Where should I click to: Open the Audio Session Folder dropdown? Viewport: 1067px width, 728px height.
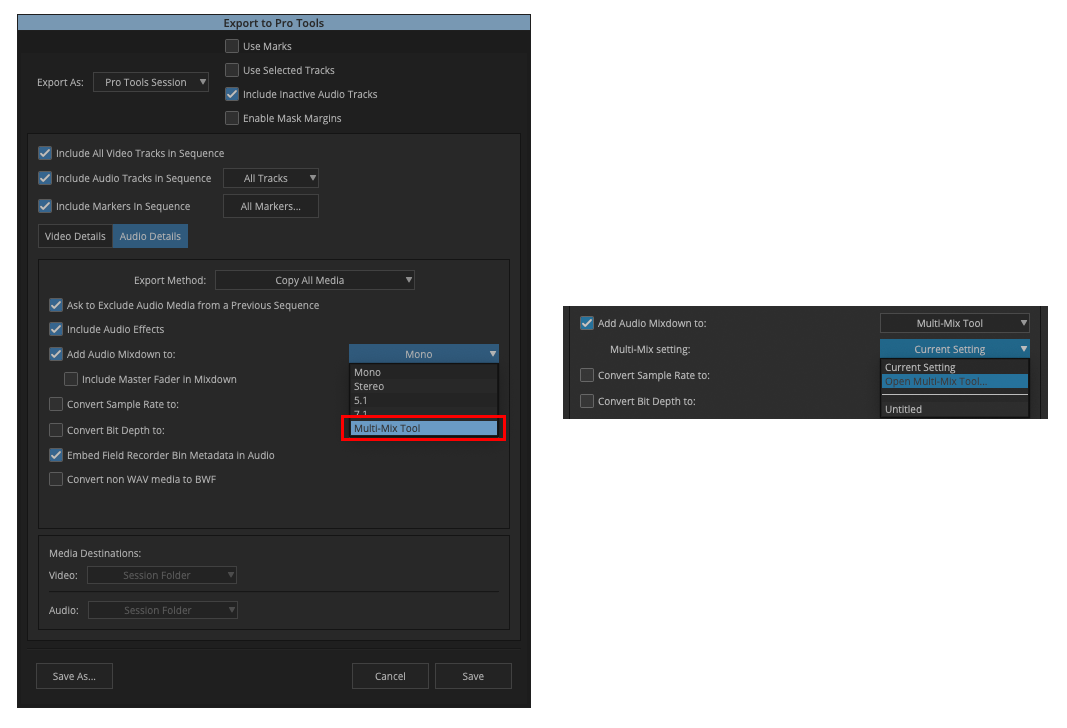[x=163, y=610]
